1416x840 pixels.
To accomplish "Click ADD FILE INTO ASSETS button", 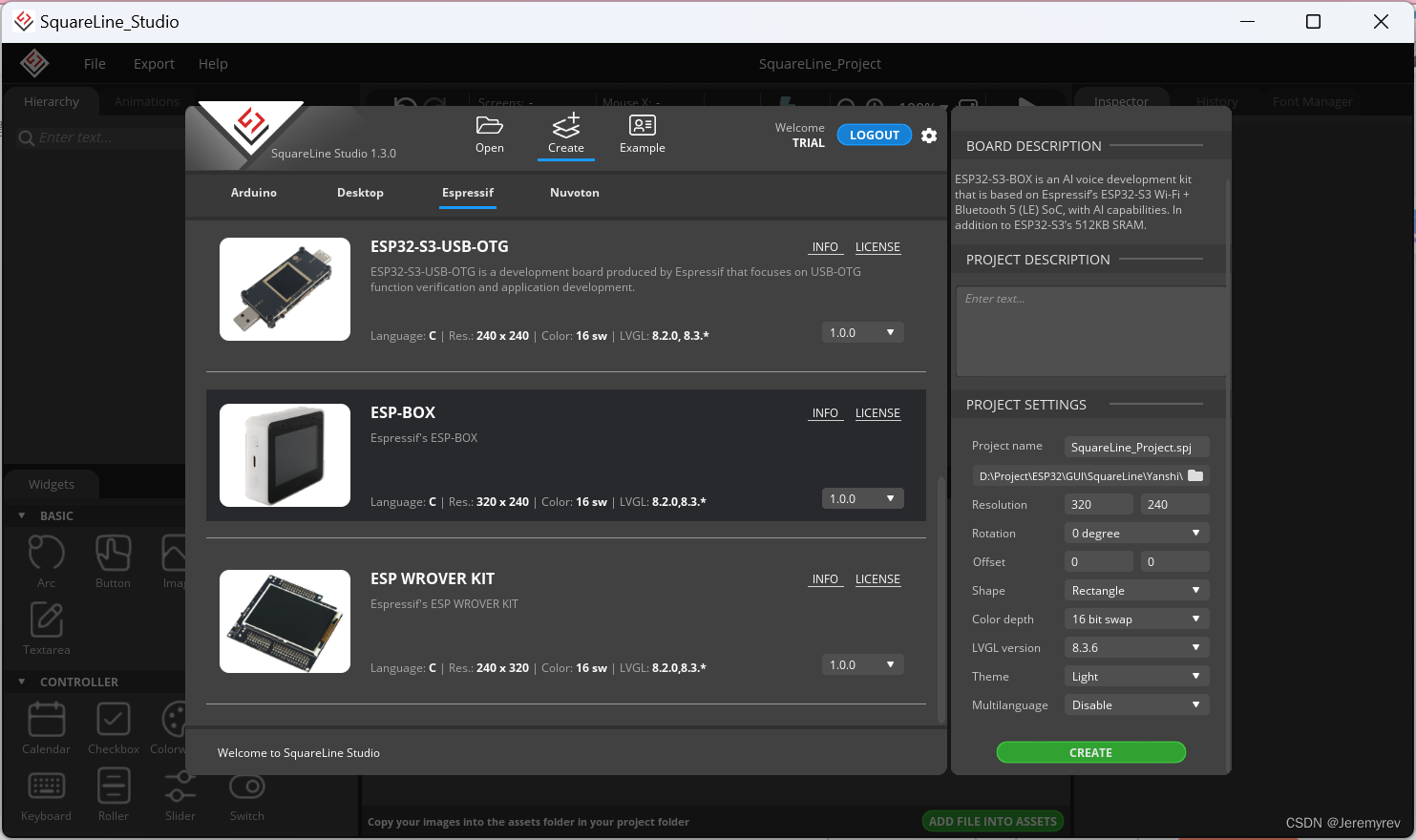I will point(992,821).
